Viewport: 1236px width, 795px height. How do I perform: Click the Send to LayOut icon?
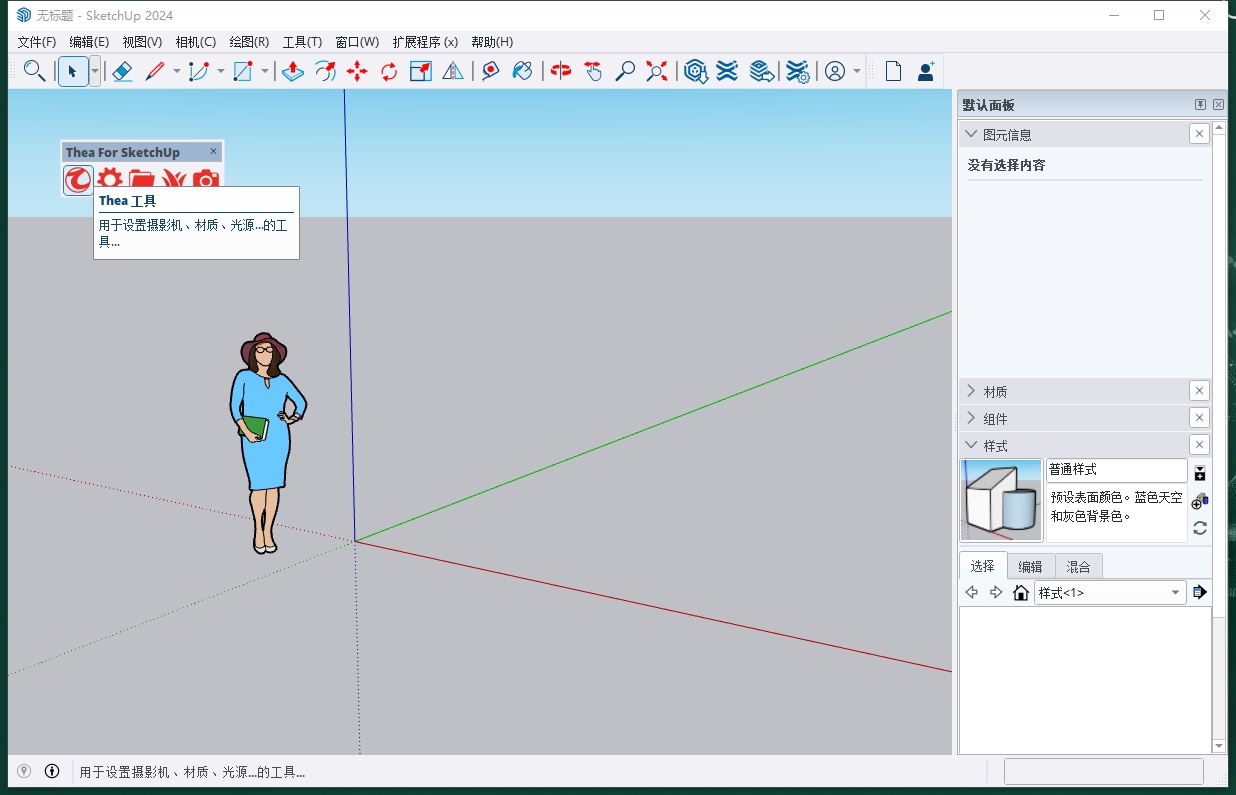[762, 71]
